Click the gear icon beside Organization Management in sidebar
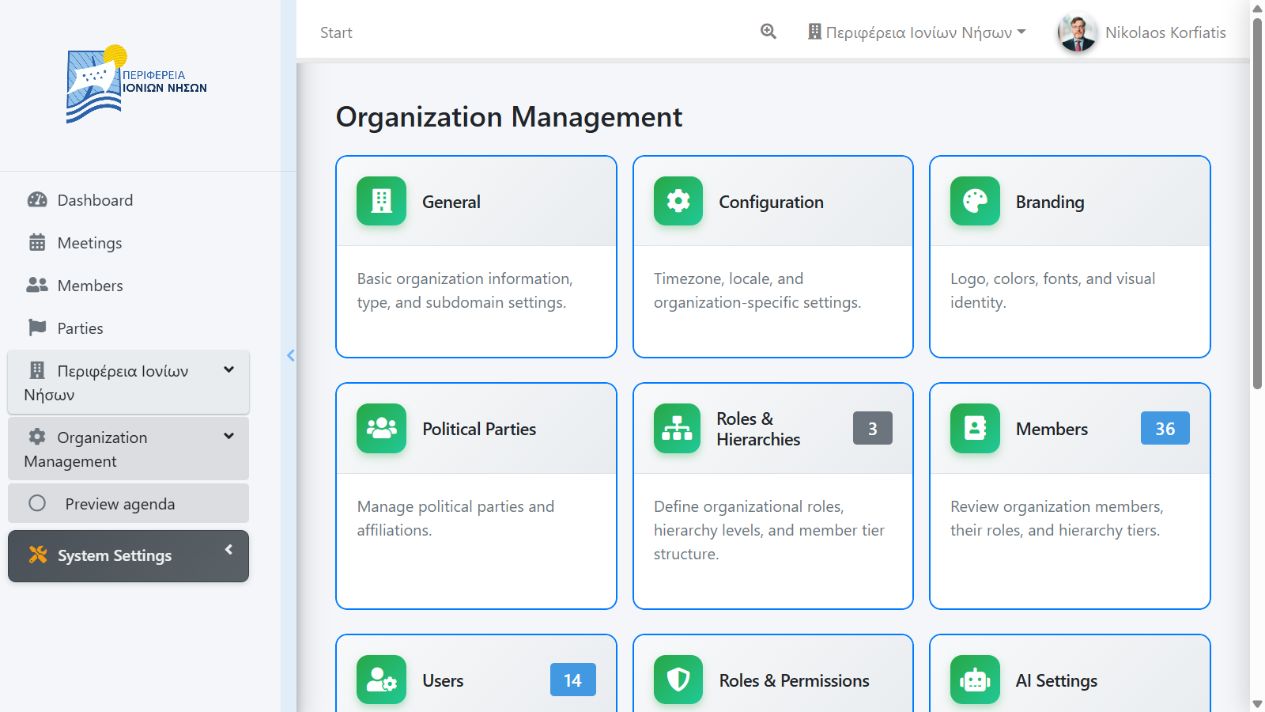 tap(37, 437)
